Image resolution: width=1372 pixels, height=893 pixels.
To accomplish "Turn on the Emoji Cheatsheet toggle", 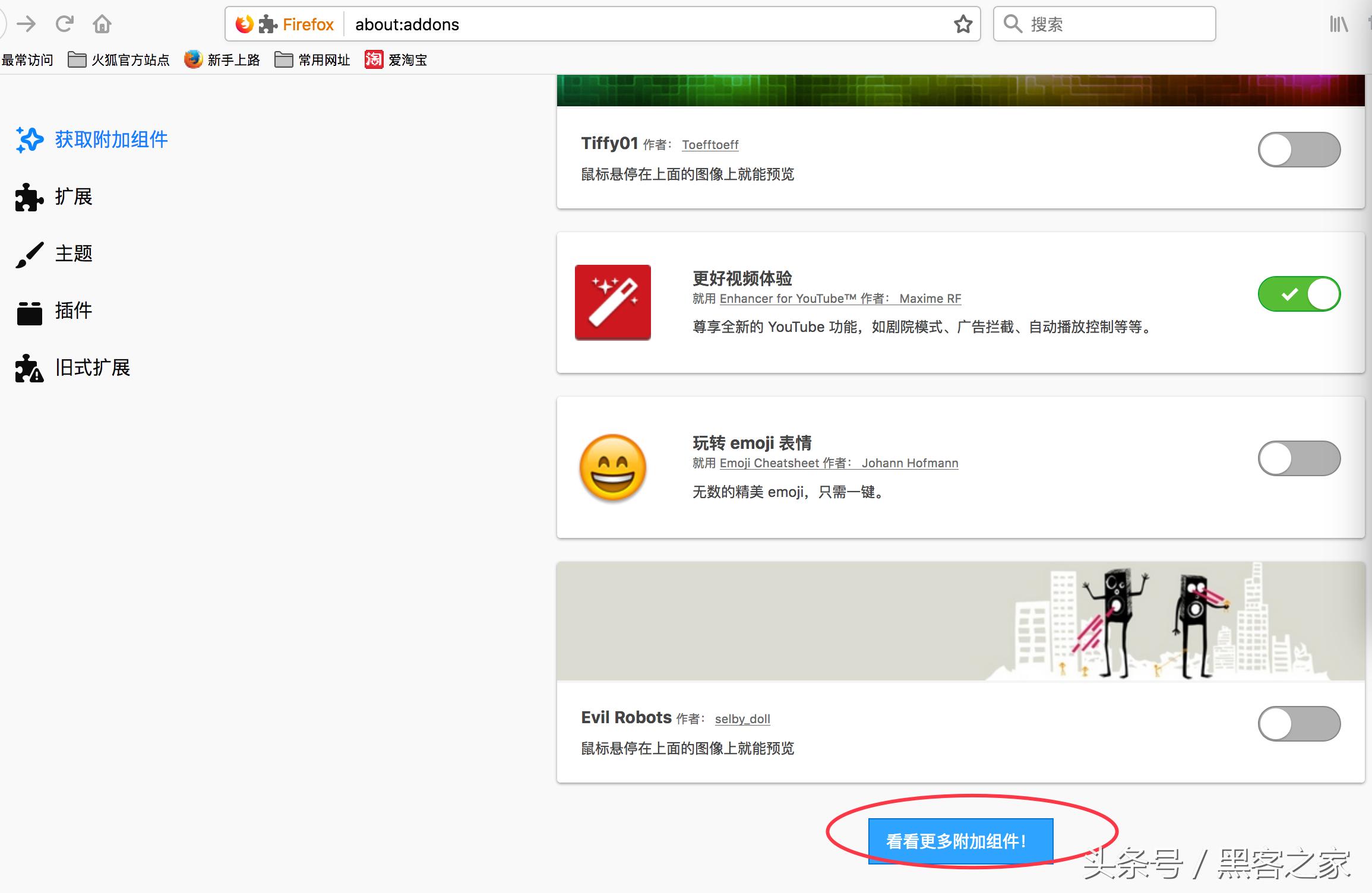I will click(1299, 458).
